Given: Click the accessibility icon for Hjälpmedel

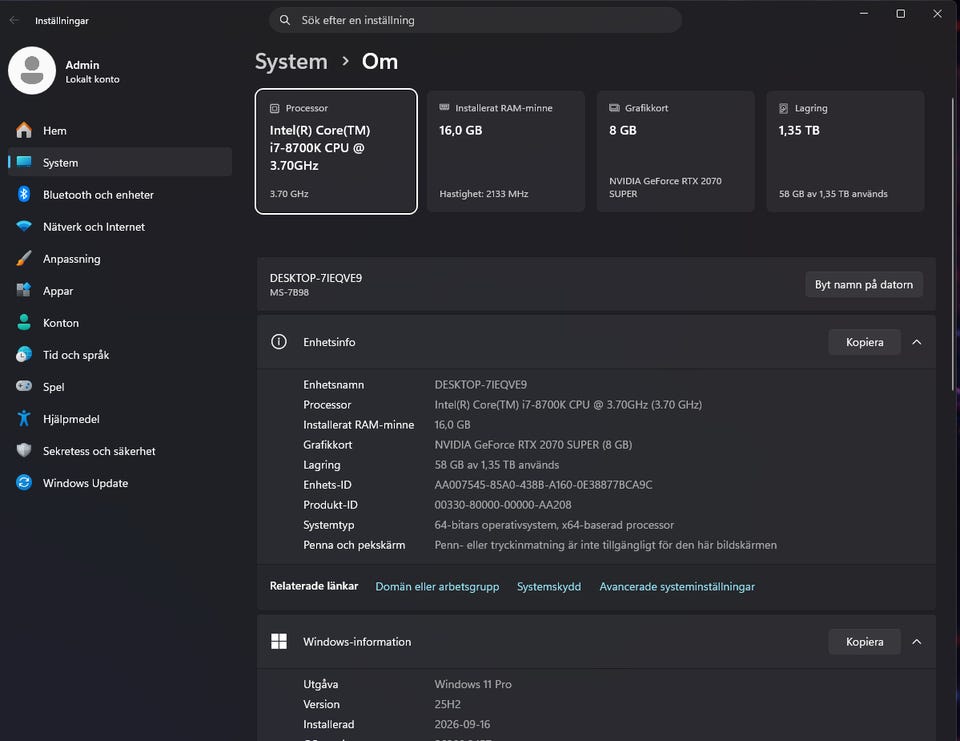Looking at the screenshot, I should click(x=24, y=418).
